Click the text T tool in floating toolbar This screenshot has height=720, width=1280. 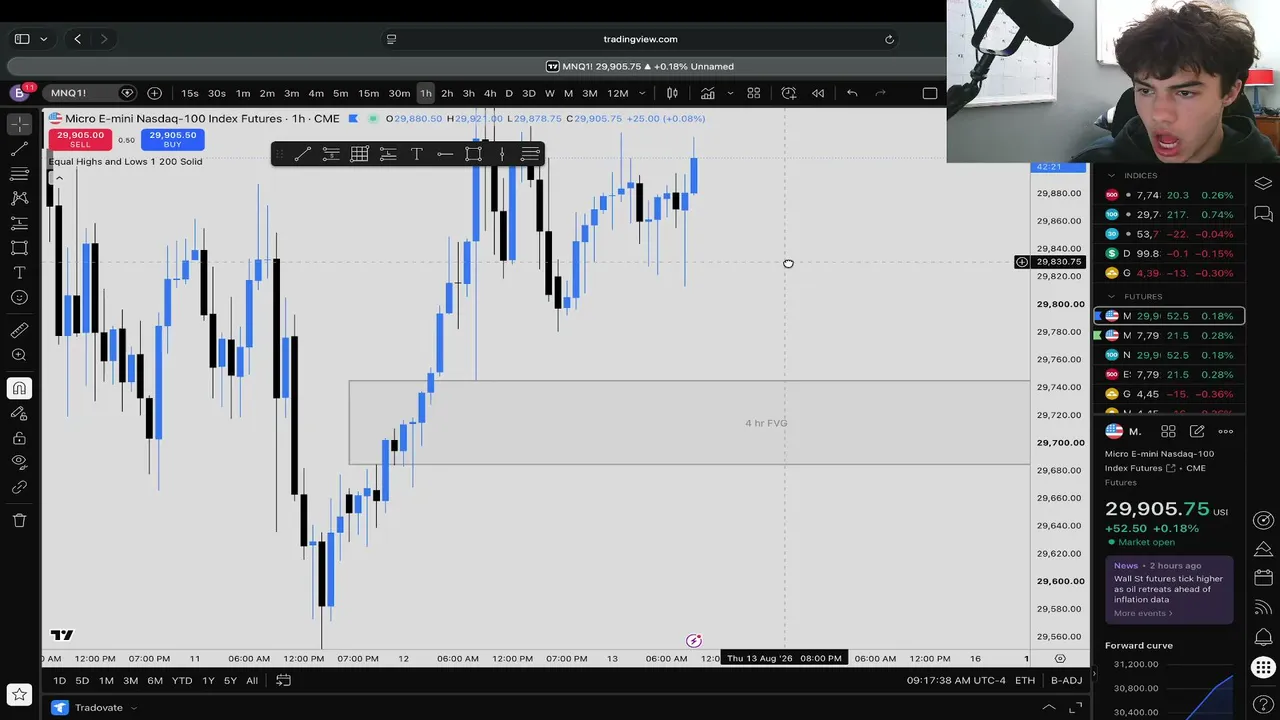pos(416,154)
